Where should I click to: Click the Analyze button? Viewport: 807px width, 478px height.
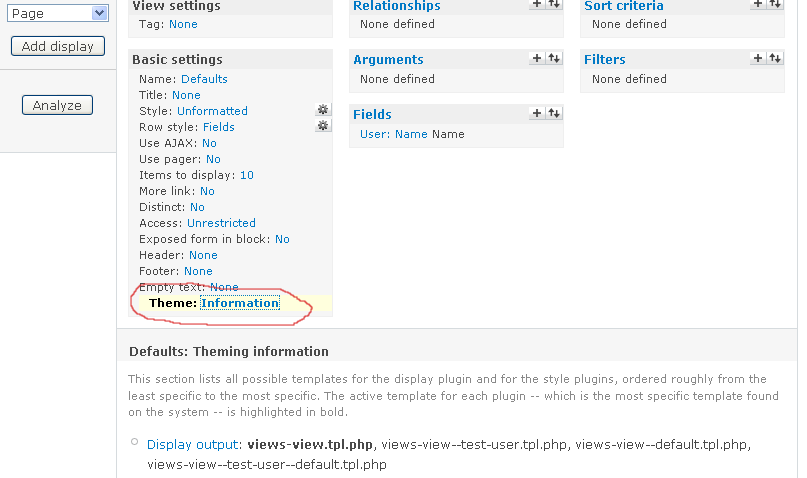(x=57, y=105)
